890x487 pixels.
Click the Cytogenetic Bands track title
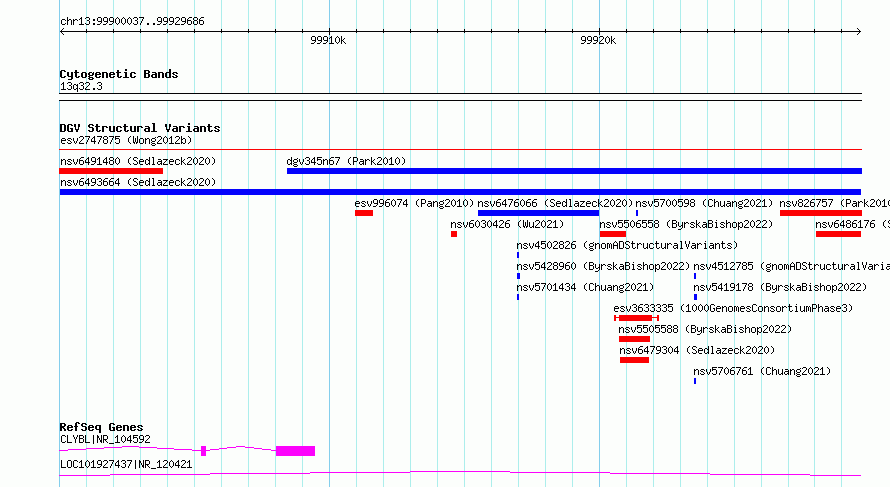click(x=119, y=74)
